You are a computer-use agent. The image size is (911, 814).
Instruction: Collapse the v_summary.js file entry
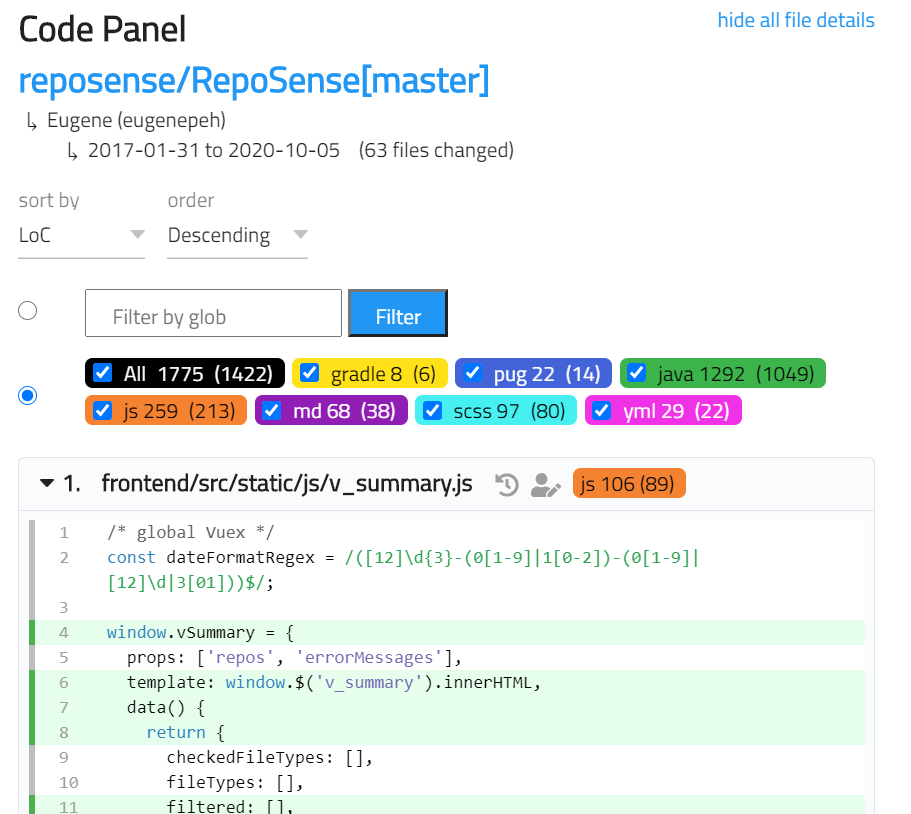[x=46, y=482]
